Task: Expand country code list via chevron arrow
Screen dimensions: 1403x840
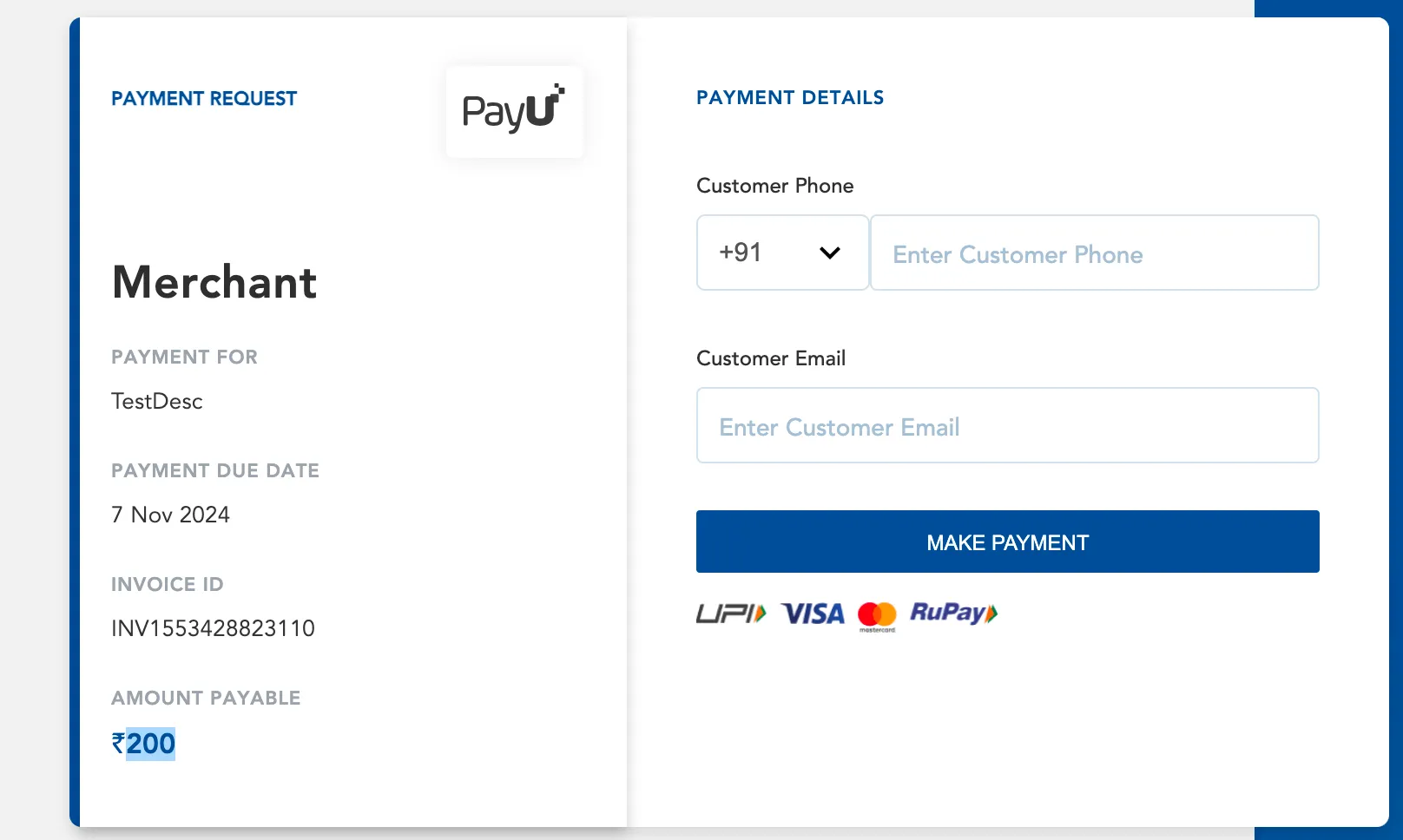Action: 830,253
